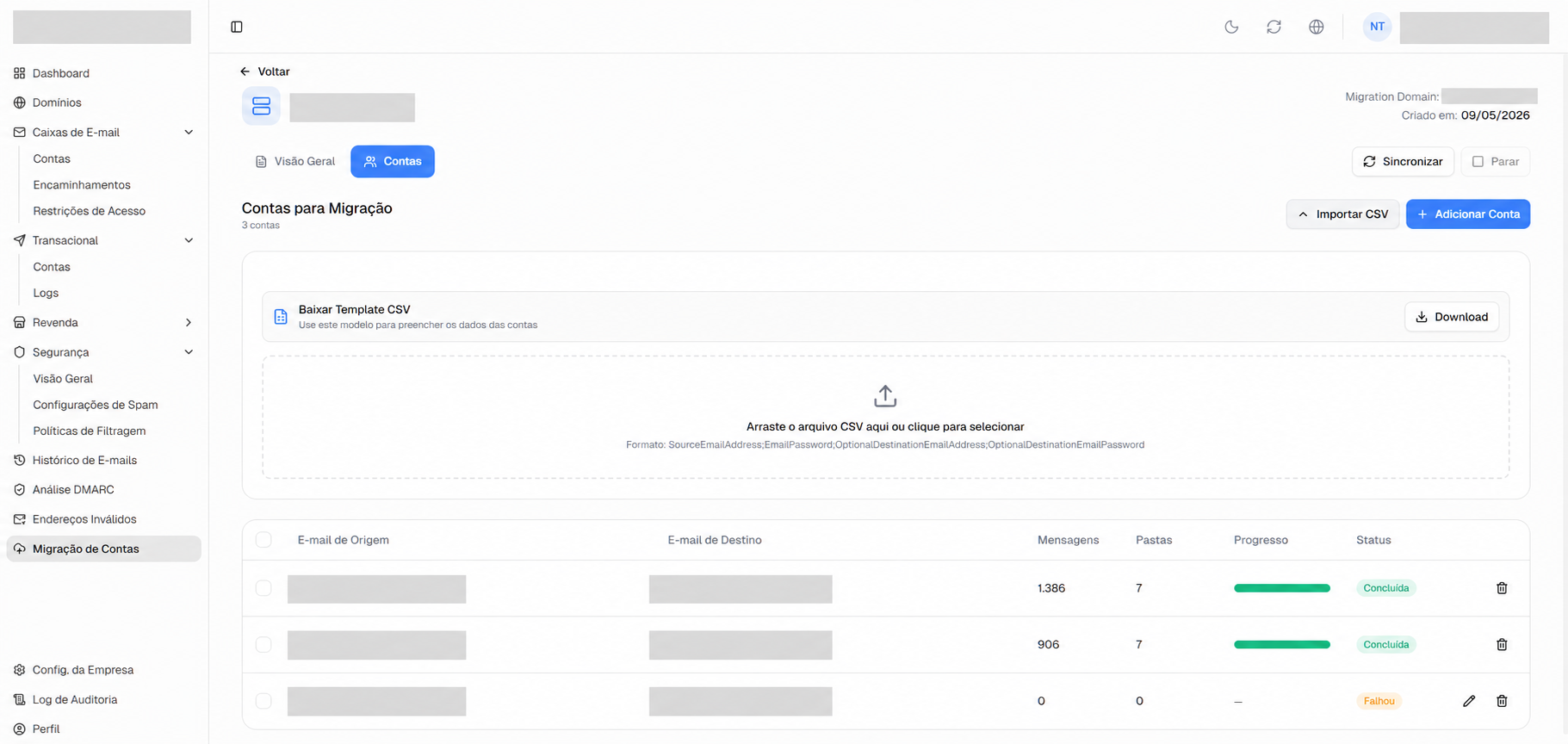Click progress bar of 1.386 messages row
This screenshot has height=744, width=1568.
pos(1282,588)
